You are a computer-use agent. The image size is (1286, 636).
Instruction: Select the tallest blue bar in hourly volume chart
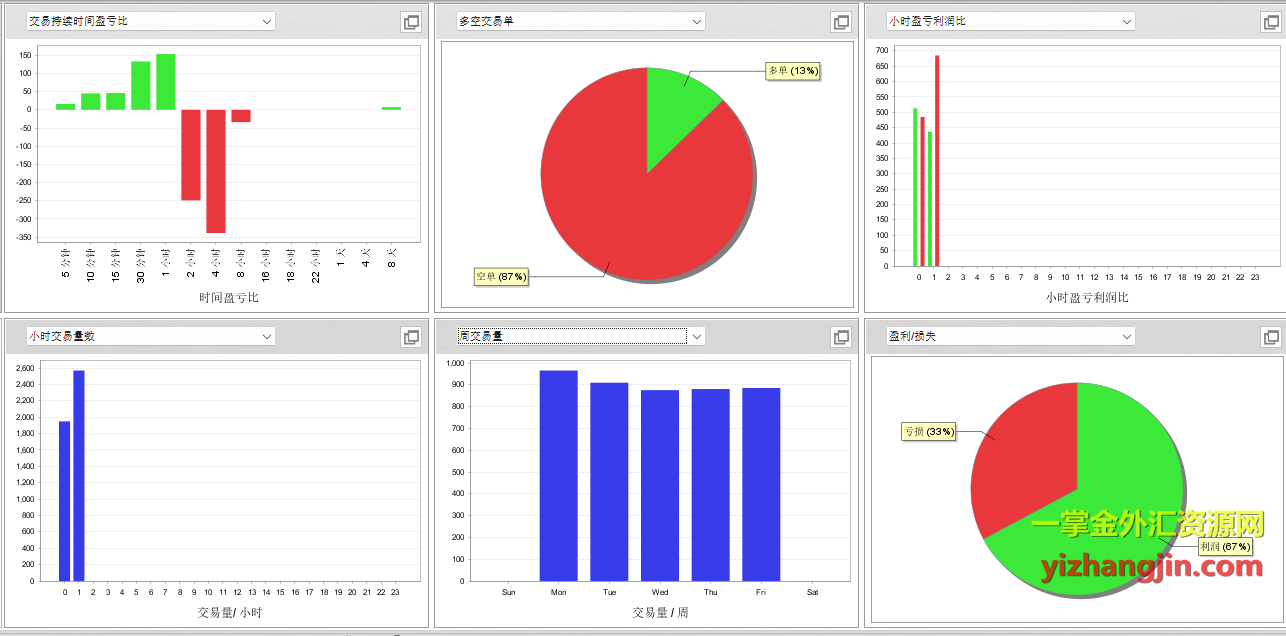pos(79,475)
